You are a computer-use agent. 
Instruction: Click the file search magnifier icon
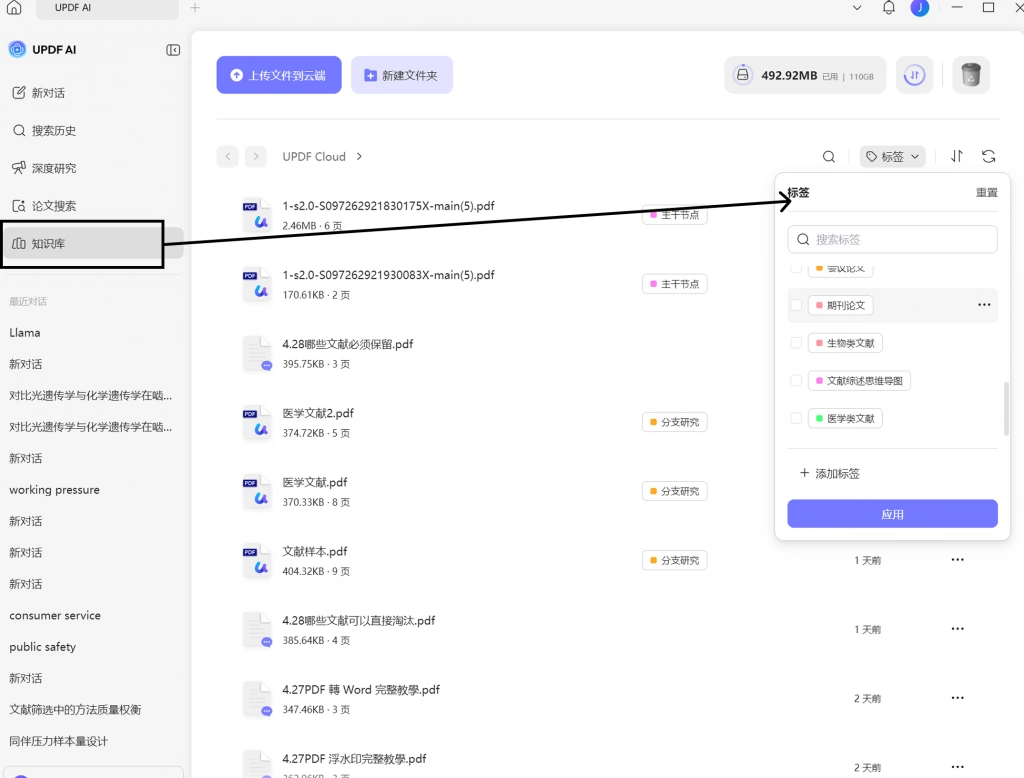[829, 157]
